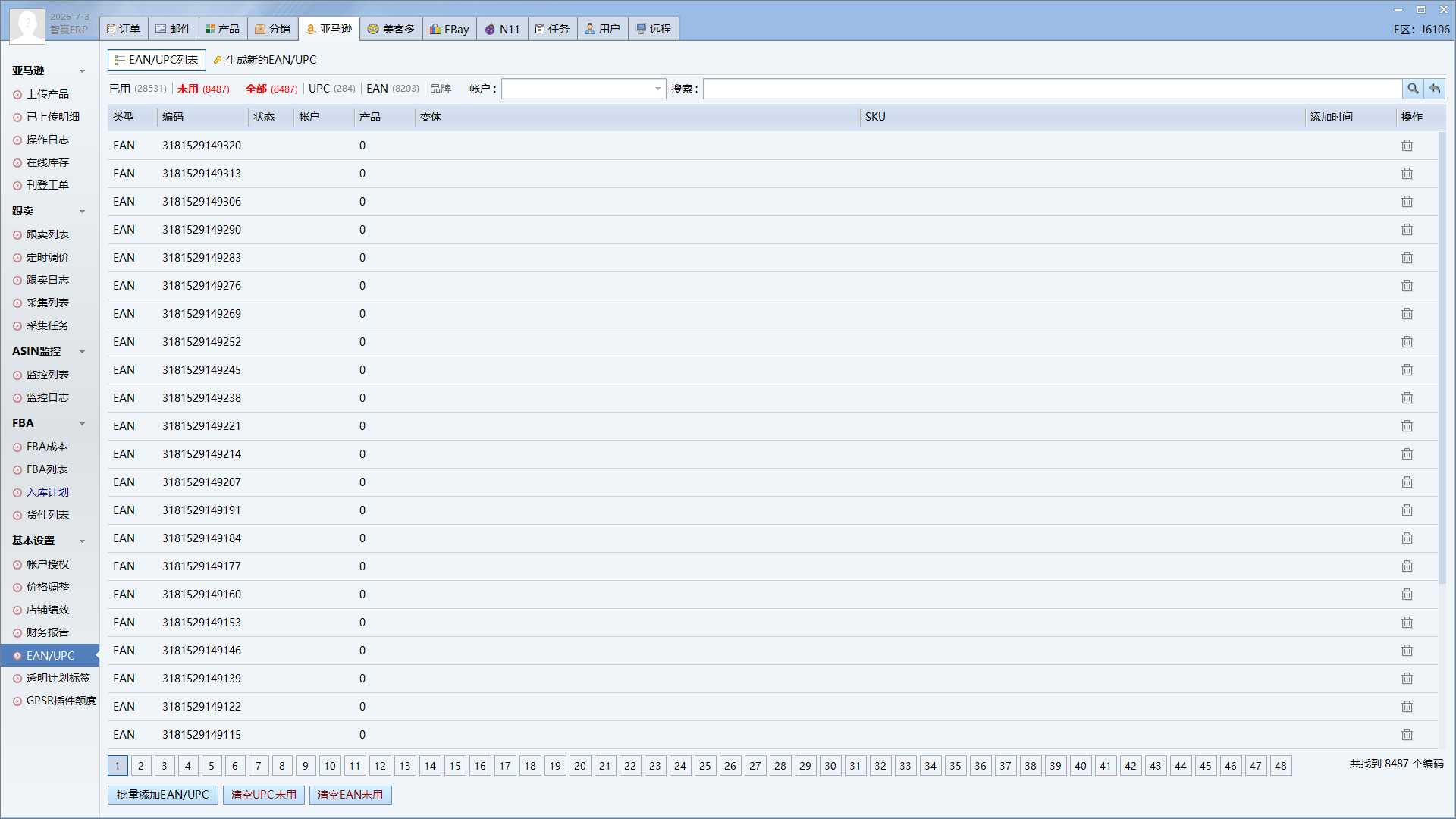Delete the row for EAN 3181529149306

[1407, 202]
